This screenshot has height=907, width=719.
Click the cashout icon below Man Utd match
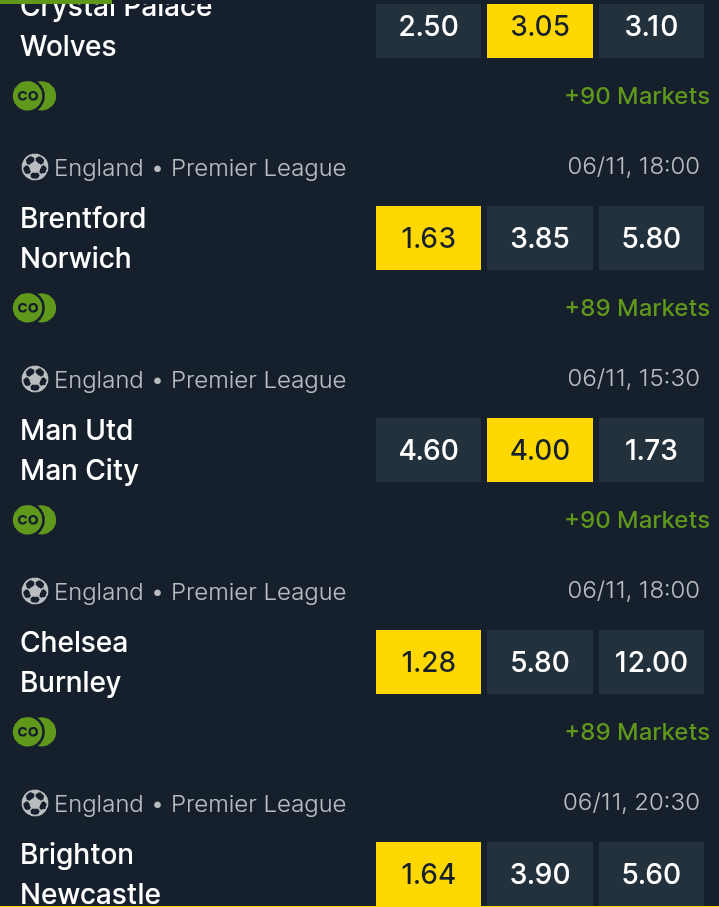[34, 520]
